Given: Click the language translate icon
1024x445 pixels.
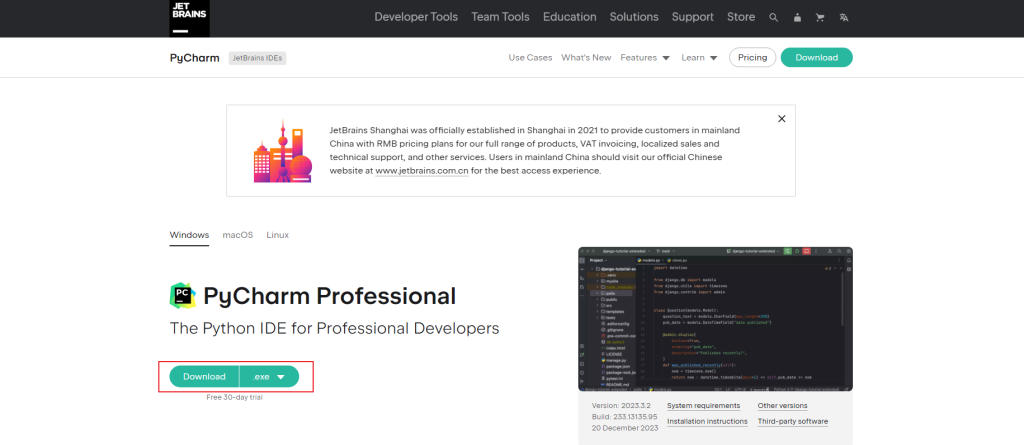Looking at the screenshot, I should coord(844,17).
